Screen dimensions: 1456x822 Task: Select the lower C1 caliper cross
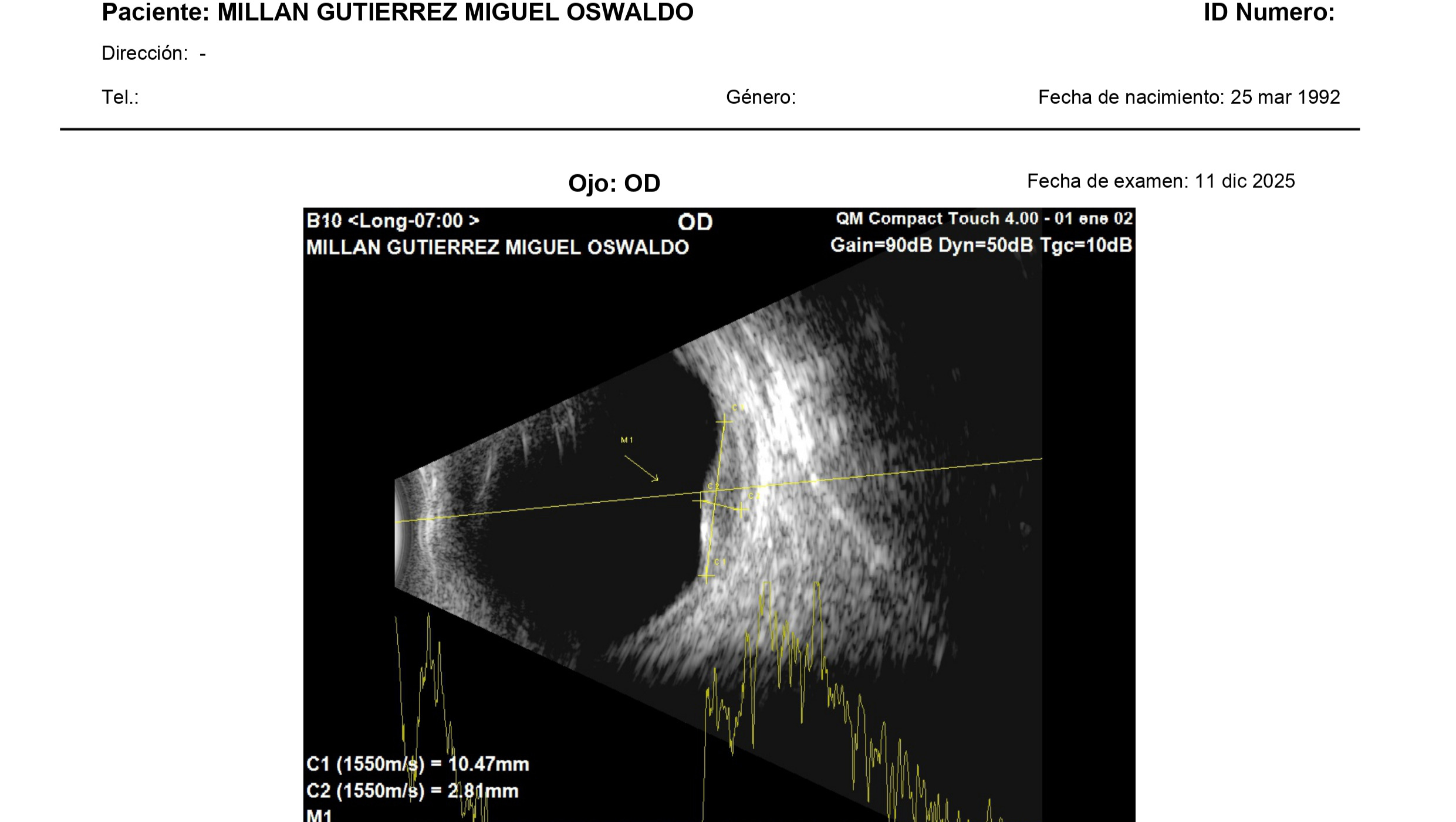pos(706,576)
